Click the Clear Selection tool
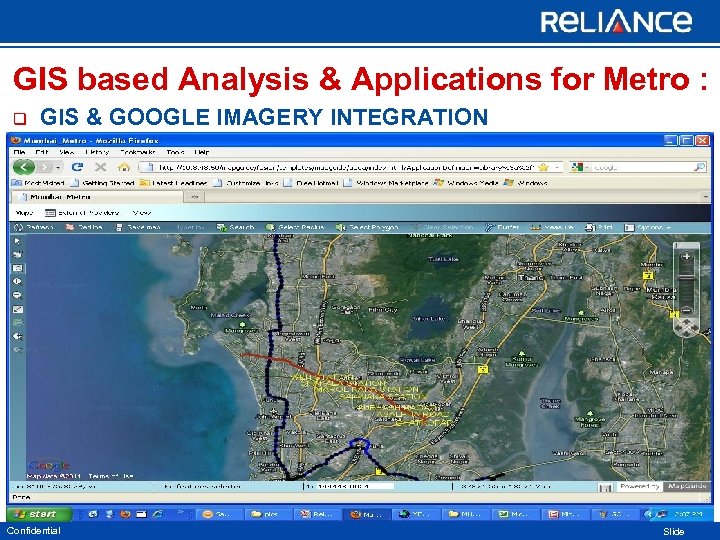This screenshot has width=720, height=540. (x=442, y=227)
